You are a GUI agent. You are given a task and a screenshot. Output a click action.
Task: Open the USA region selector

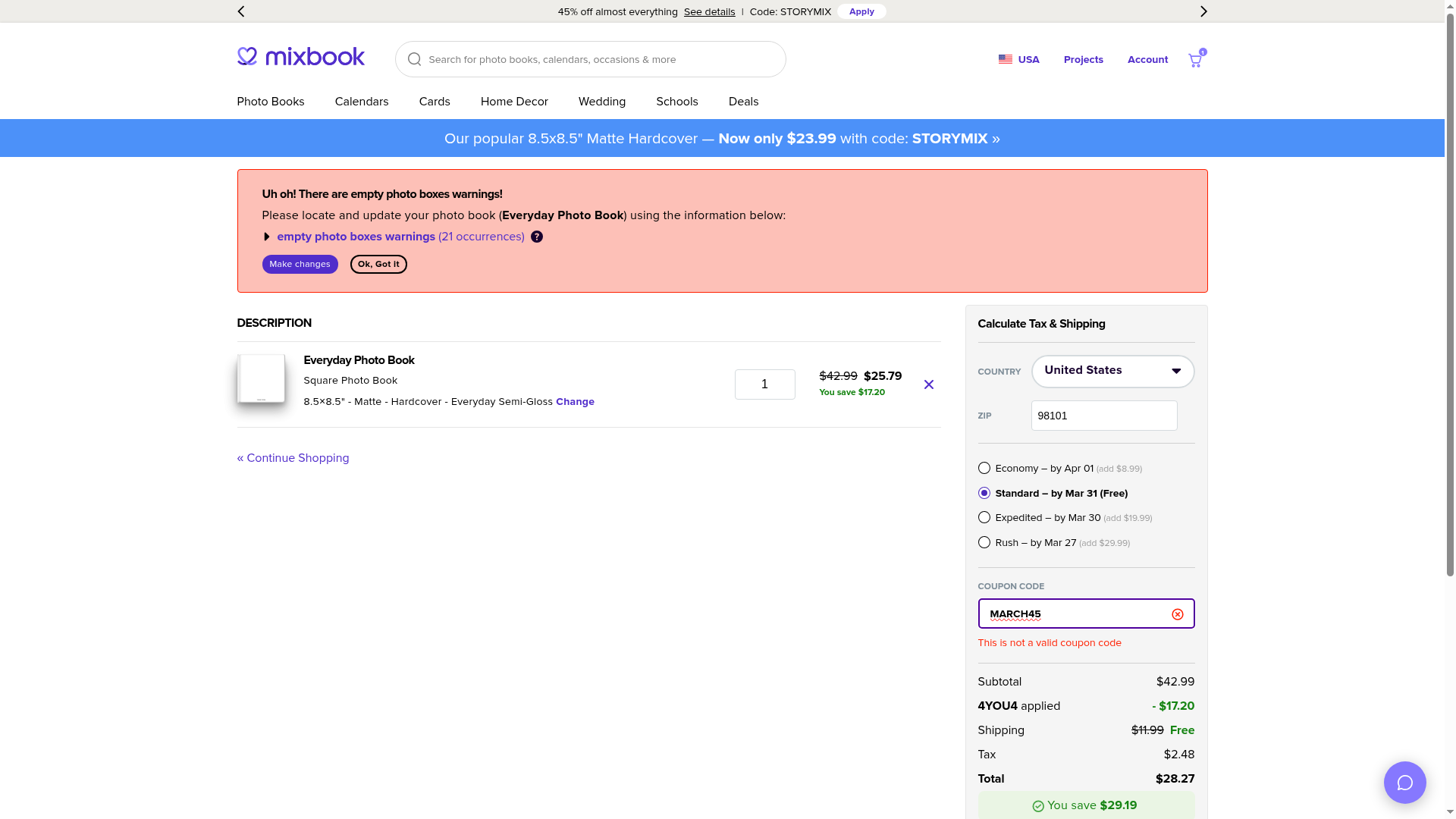pos(1018,59)
